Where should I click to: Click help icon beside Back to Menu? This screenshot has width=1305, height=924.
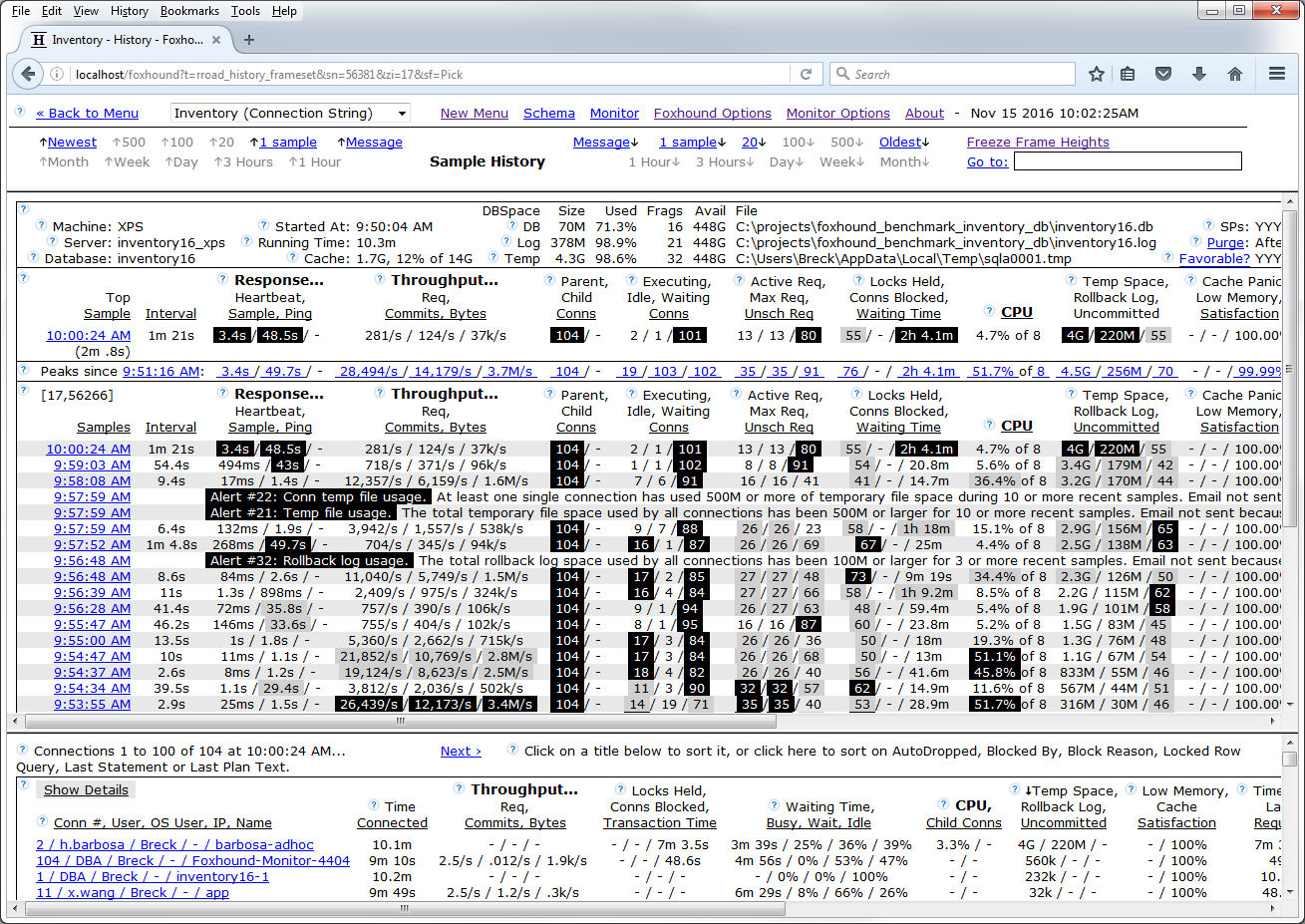20,112
